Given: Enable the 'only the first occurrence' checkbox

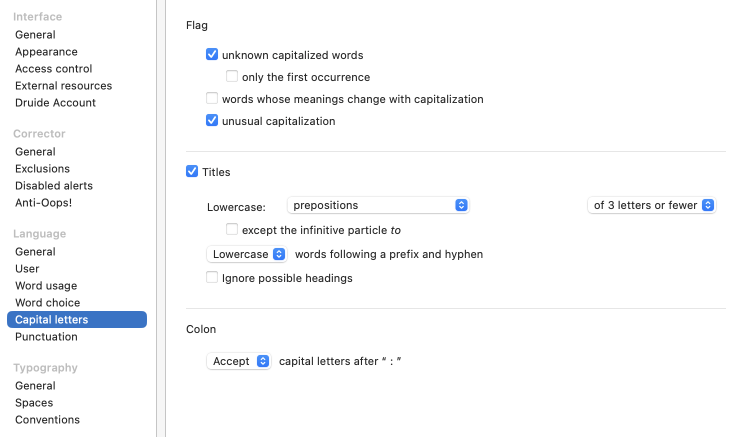Looking at the screenshot, I should [232, 77].
